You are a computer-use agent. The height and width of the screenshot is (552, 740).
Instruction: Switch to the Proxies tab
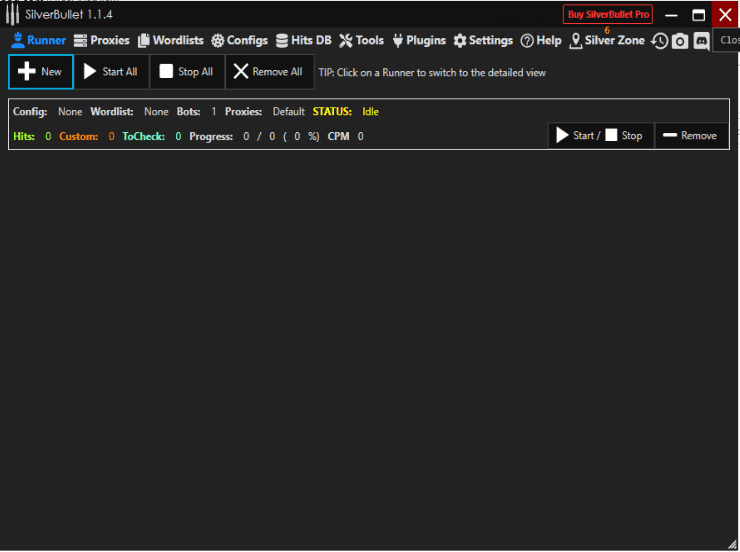(x=101, y=41)
